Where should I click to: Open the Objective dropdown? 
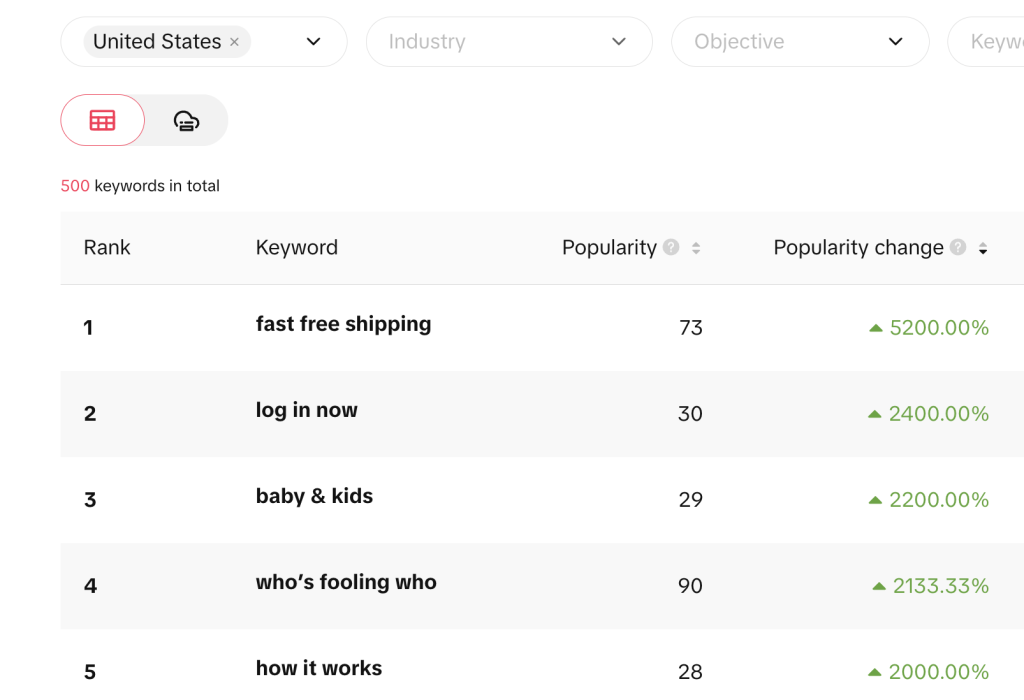pyautogui.click(x=800, y=42)
